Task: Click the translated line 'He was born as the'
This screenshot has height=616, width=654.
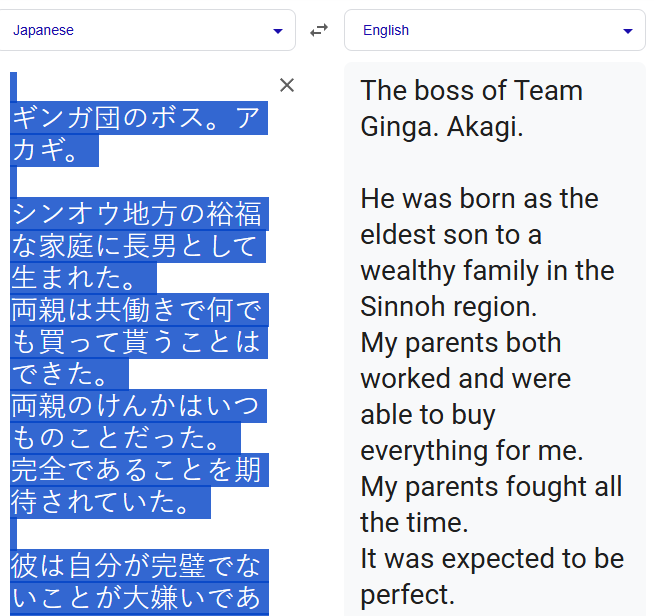Action: tap(480, 198)
